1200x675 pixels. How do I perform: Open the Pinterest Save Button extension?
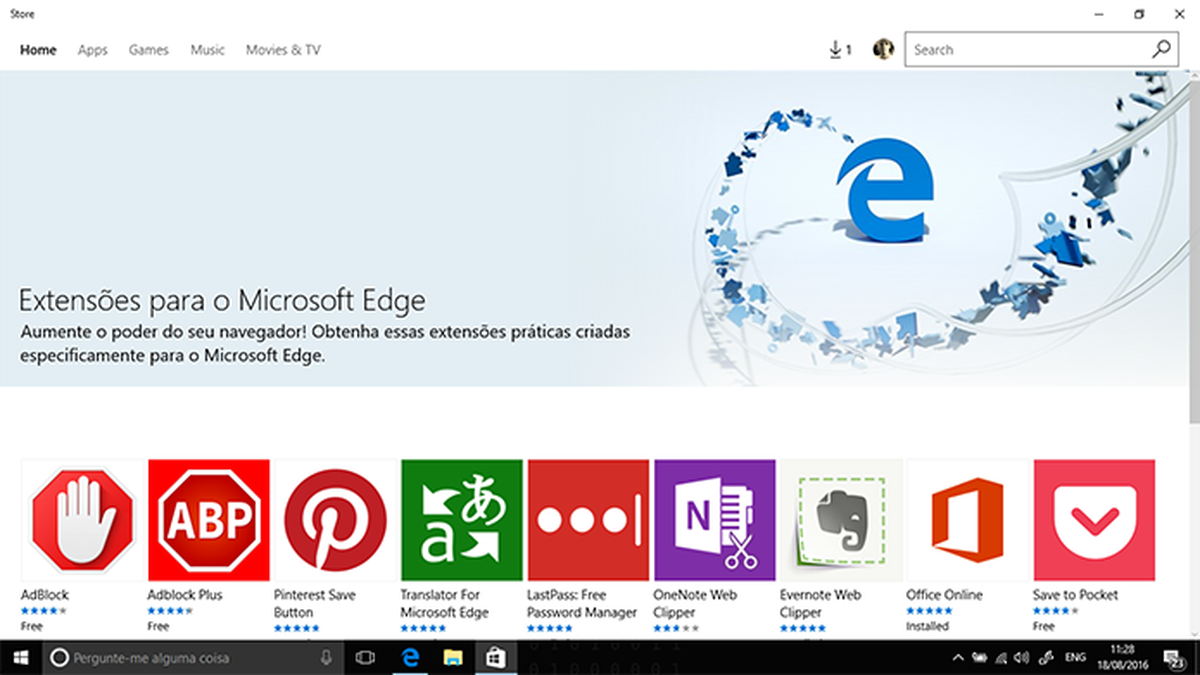(x=334, y=520)
